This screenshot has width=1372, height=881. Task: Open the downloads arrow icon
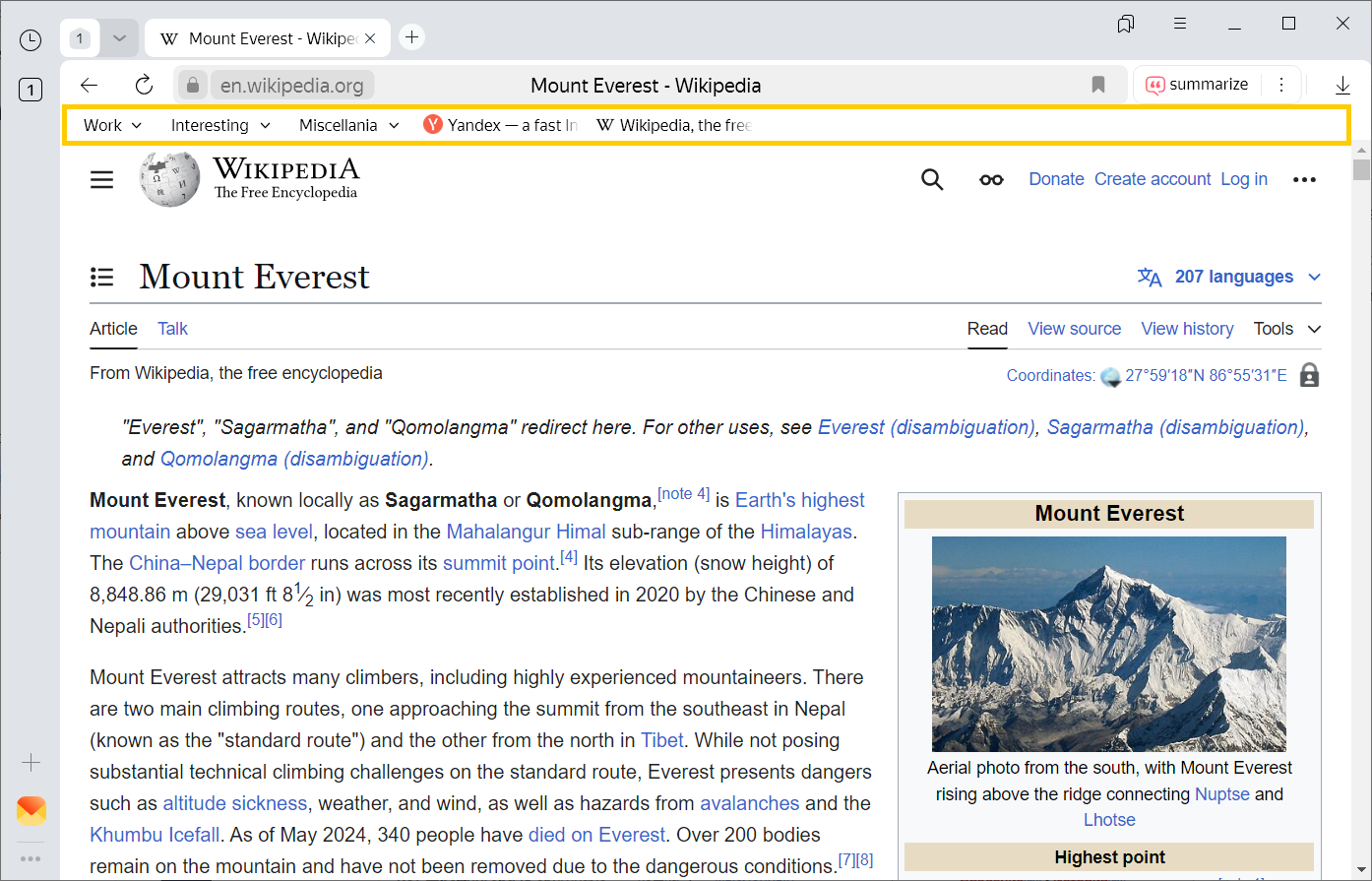[x=1342, y=85]
